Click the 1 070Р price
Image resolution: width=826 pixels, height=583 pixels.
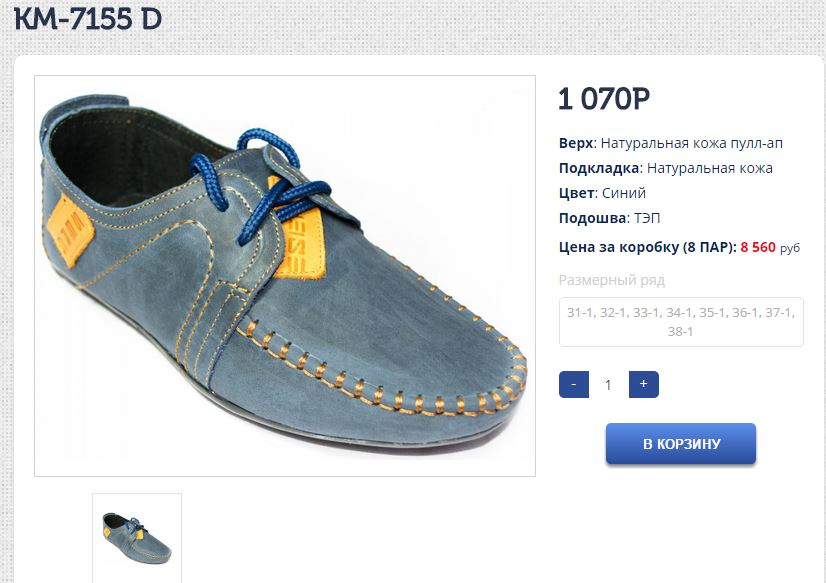[604, 100]
